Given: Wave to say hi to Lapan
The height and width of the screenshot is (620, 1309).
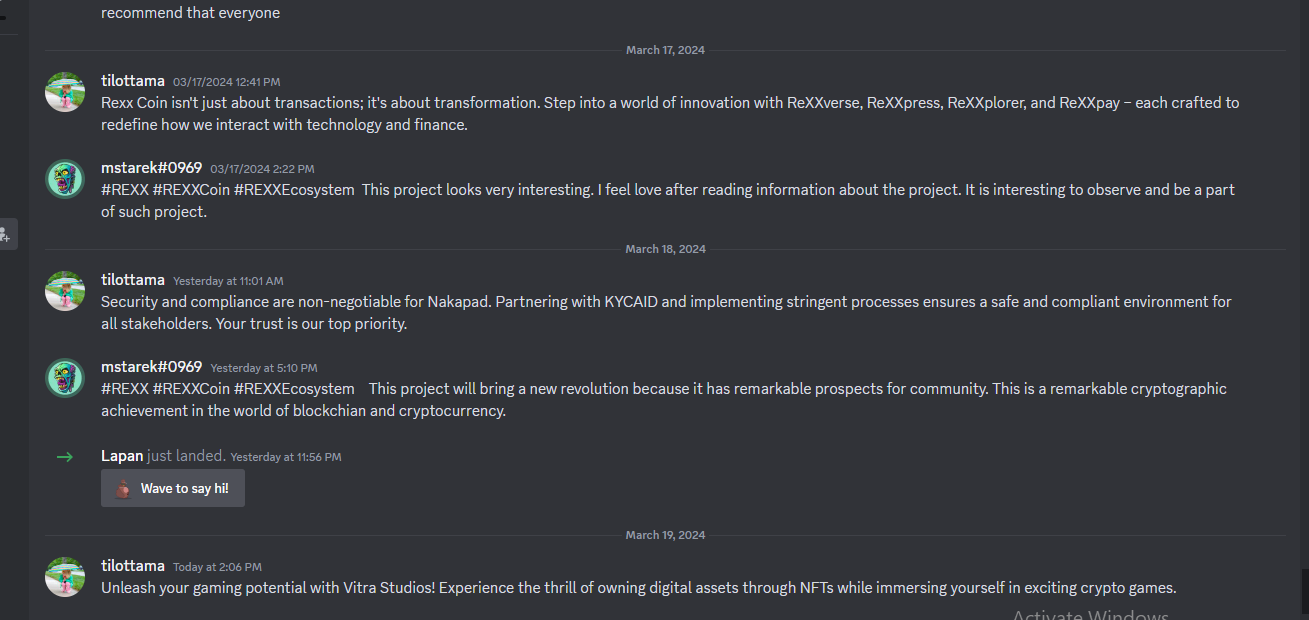Looking at the screenshot, I should click(x=173, y=489).
